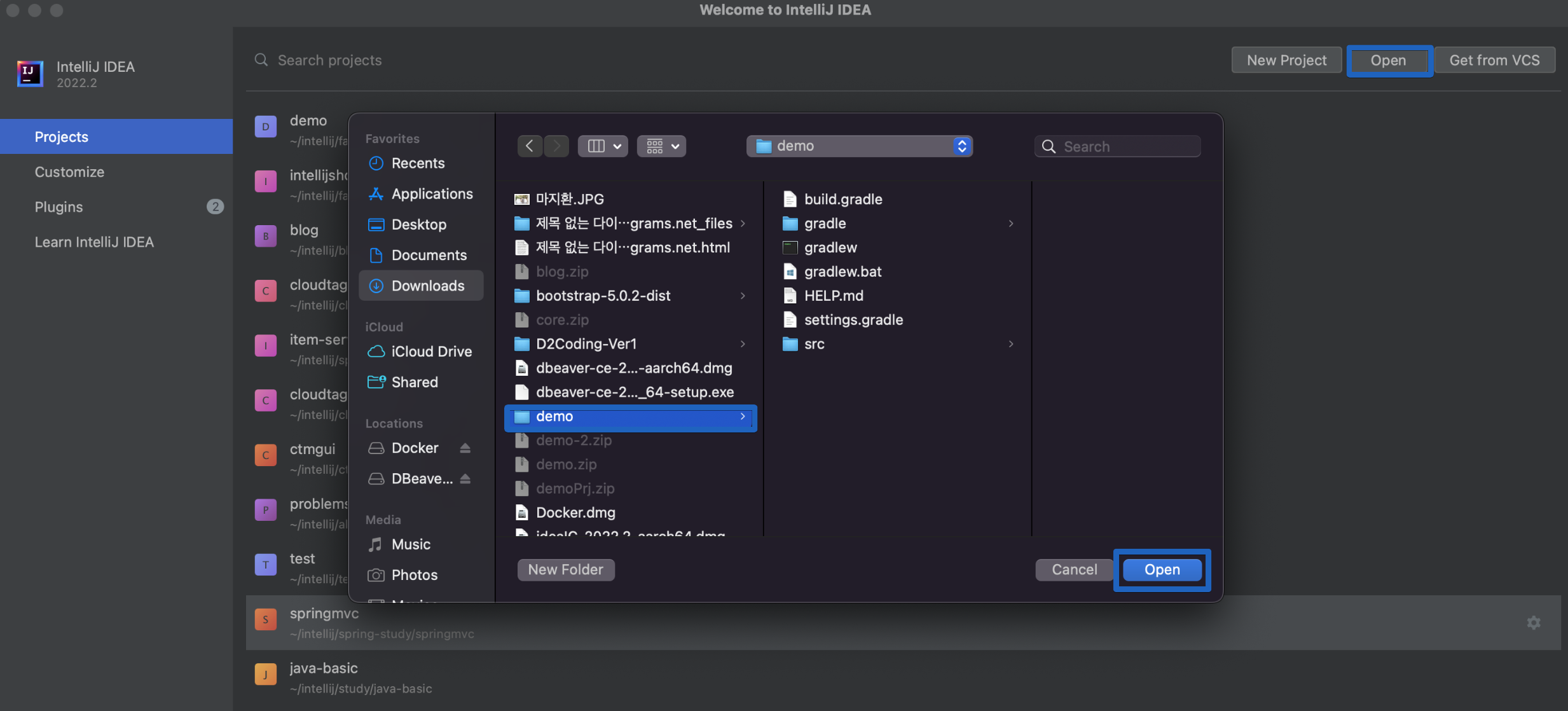The image size is (1568, 711).
Task: Expand the src folder chevron
Action: coord(1010,344)
